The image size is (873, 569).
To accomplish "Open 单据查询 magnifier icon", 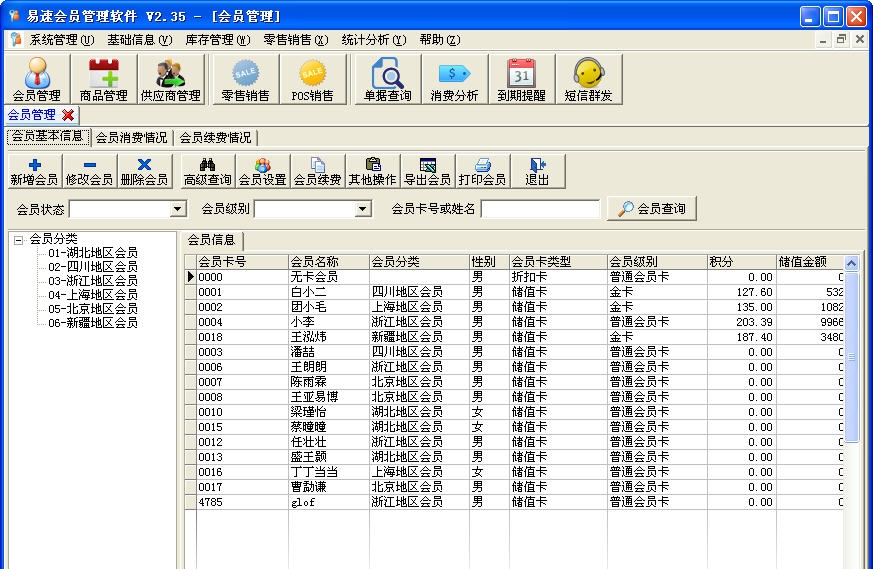I will (387, 79).
